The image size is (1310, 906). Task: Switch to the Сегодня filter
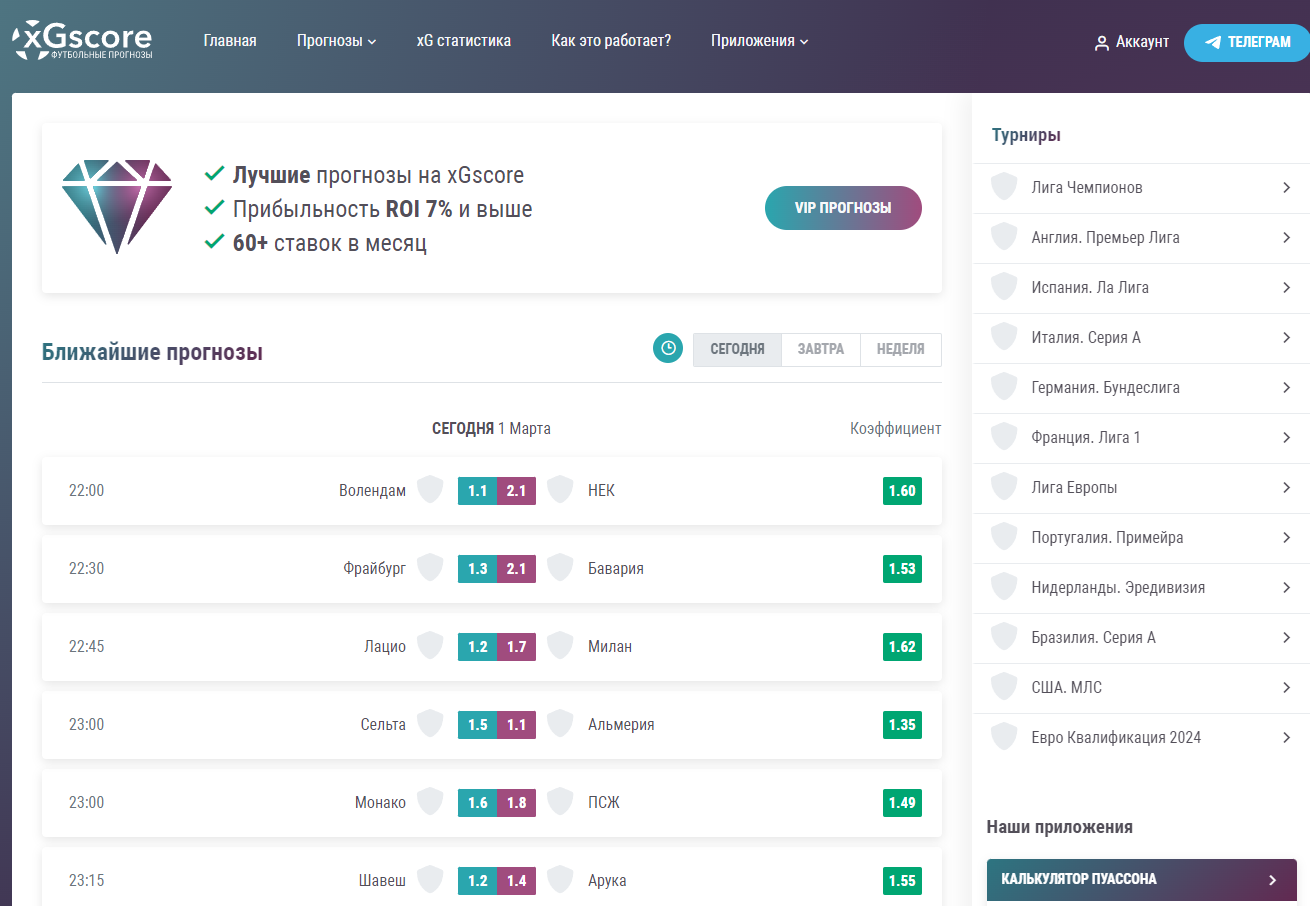(x=737, y=349)
